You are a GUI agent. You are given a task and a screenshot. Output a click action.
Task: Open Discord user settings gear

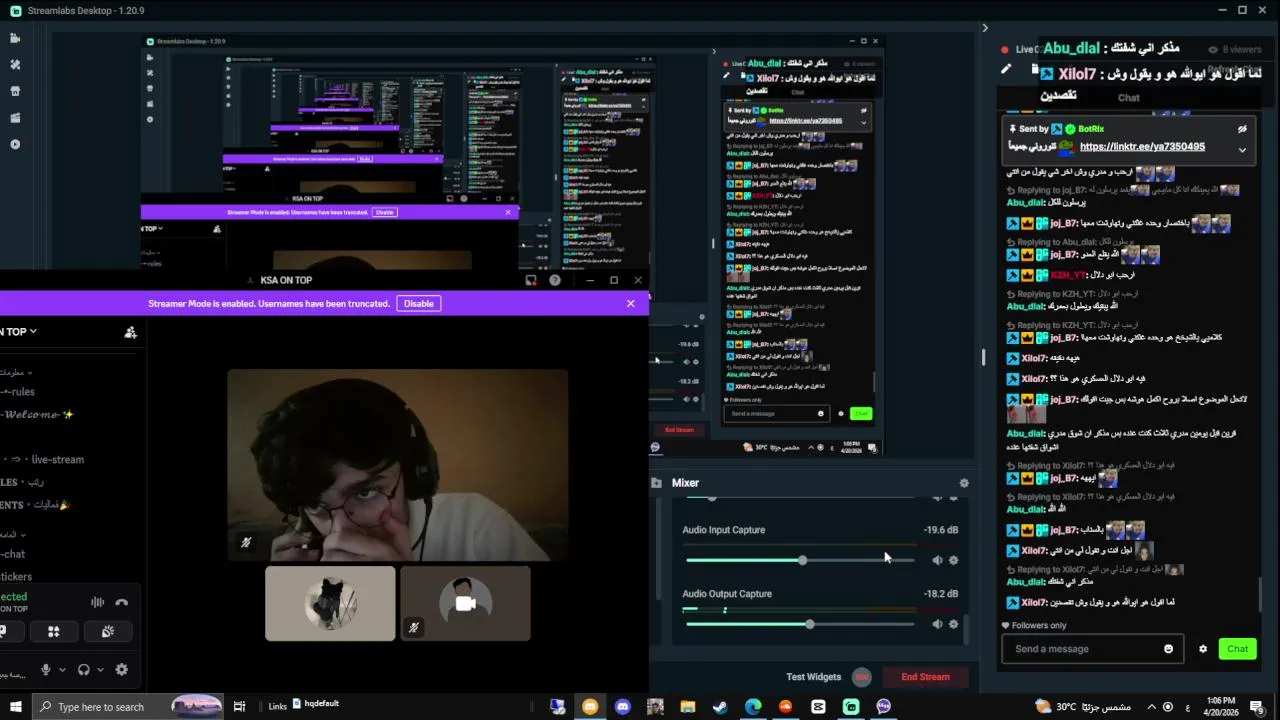(122, 669)
